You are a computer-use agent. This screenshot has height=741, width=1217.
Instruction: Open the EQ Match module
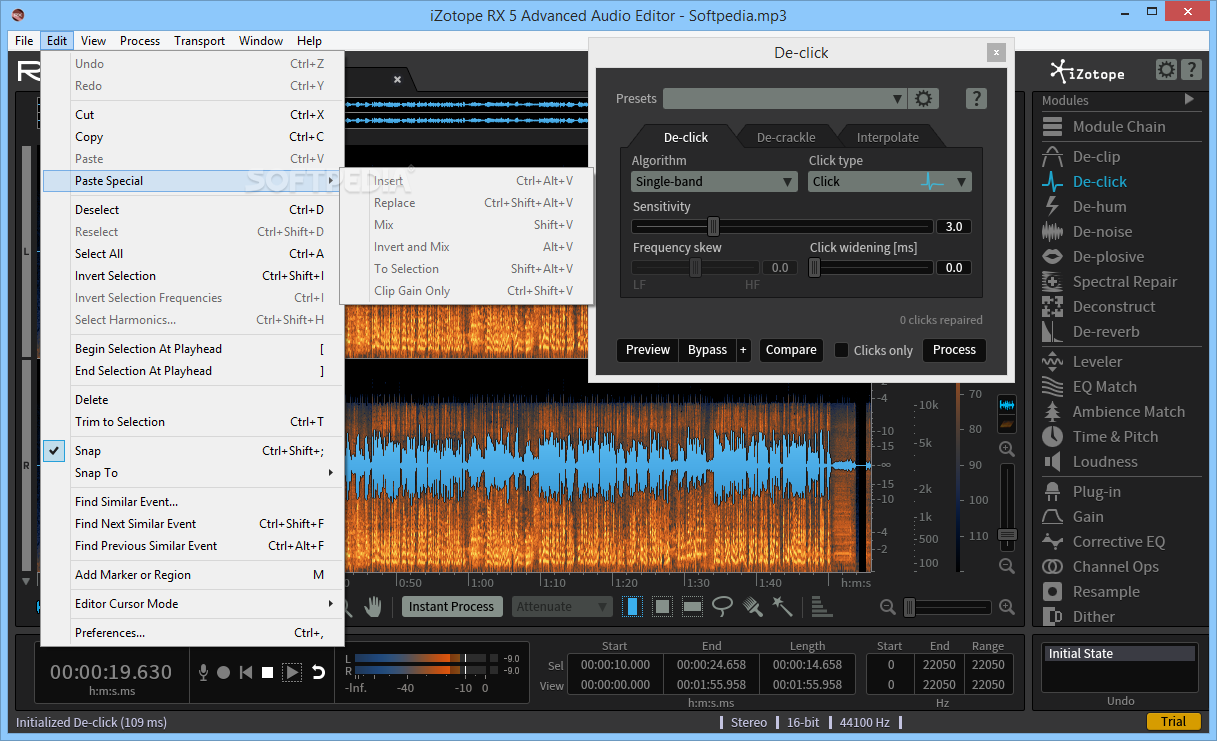[1089, 387]
